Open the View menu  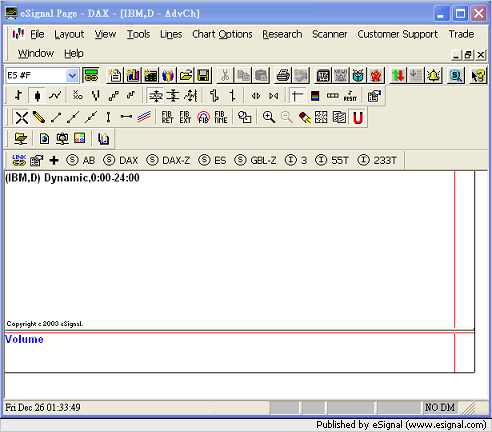click(105, 34)
